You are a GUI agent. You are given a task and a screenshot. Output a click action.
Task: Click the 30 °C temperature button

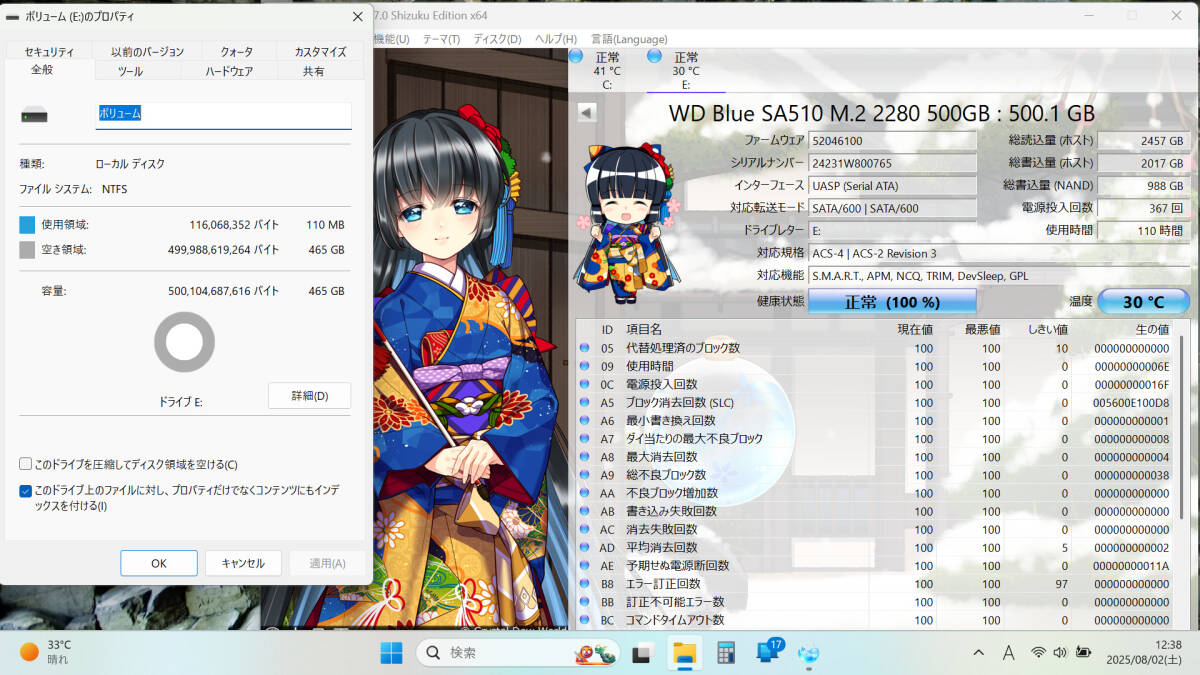point(1143,301)
